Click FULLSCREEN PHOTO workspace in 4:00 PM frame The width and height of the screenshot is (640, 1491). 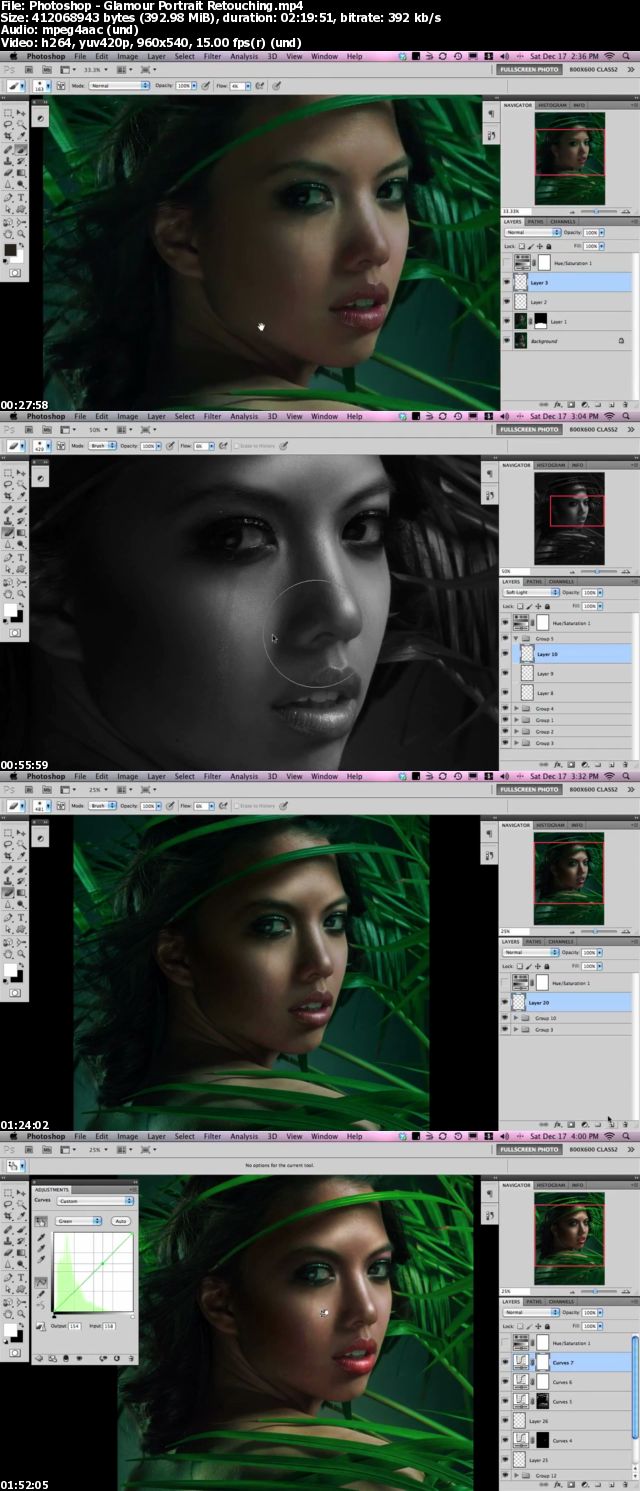coord(529,1149)
